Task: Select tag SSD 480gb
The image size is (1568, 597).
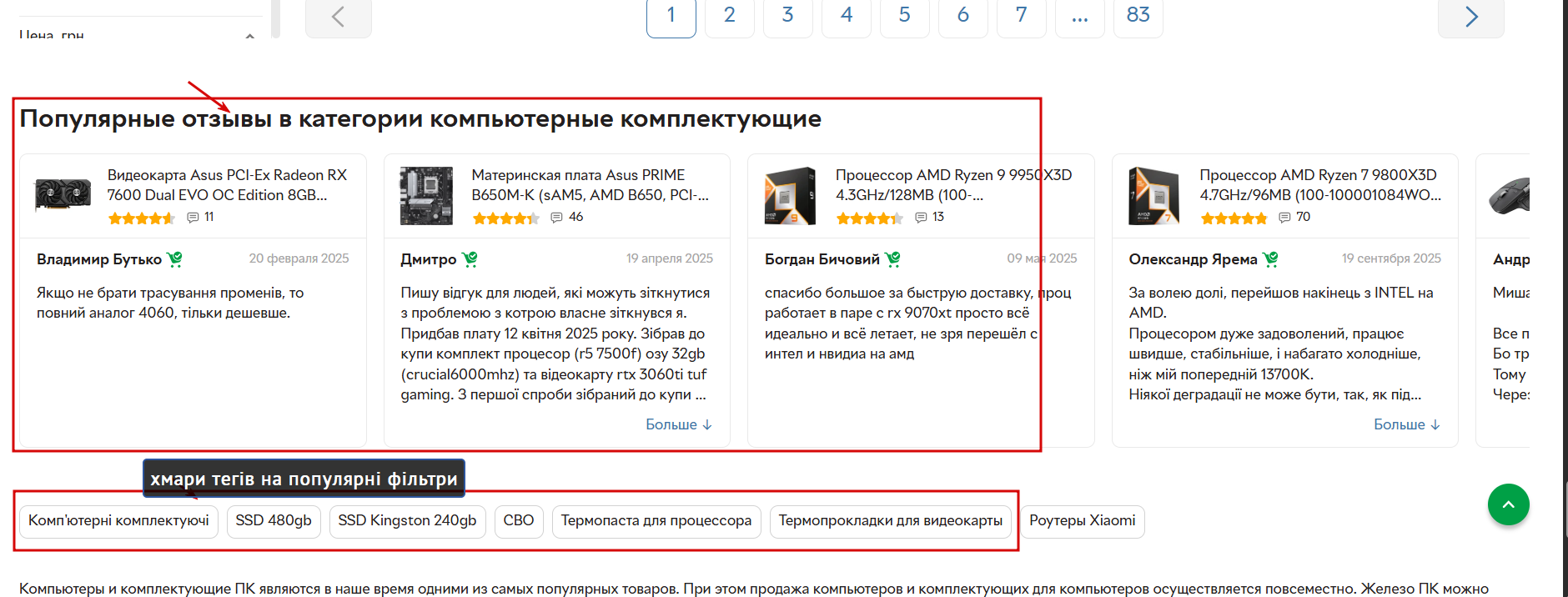Action: [x=274, y=521]
